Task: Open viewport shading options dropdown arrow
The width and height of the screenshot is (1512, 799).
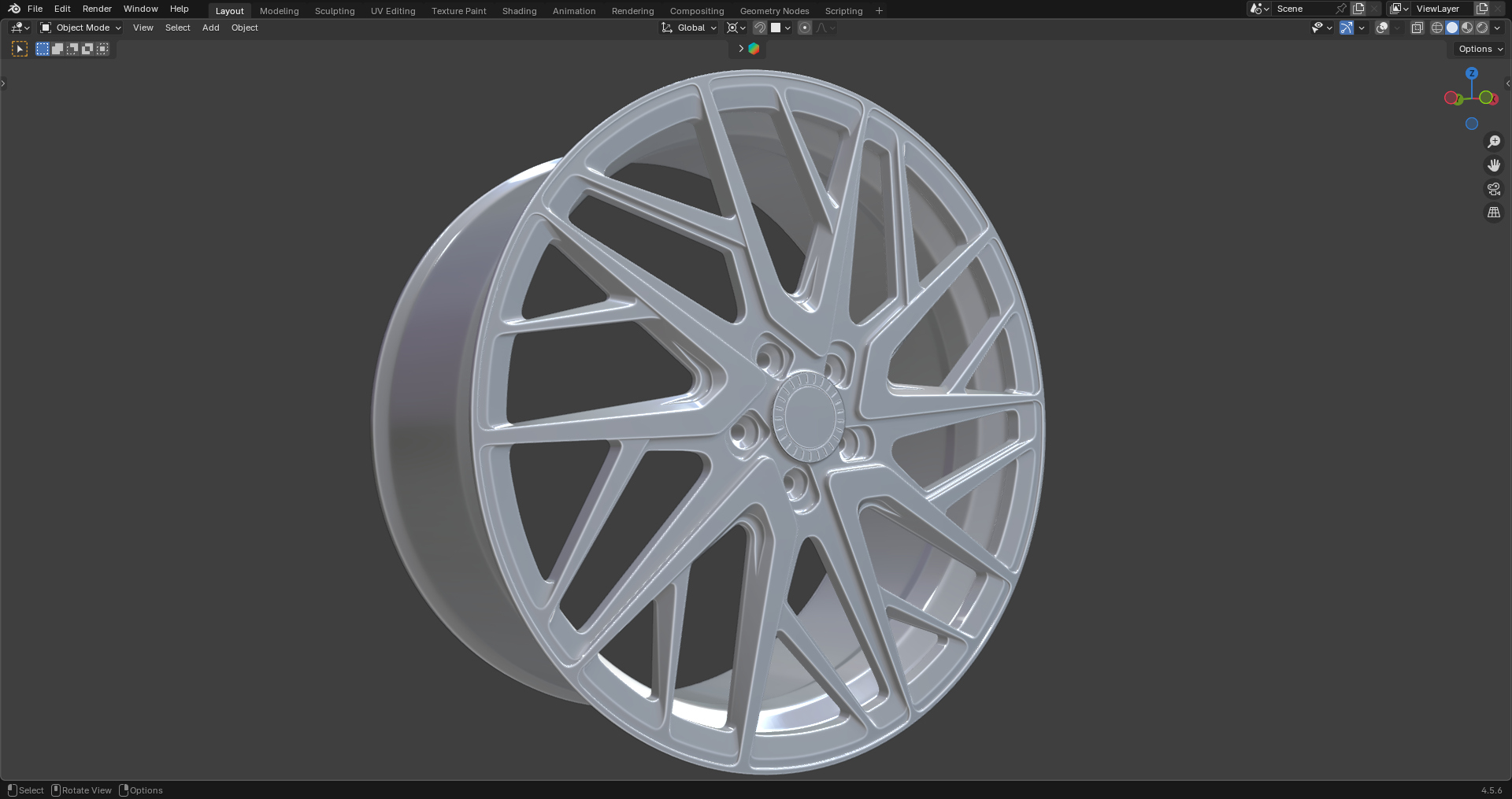Action: click(1497, 28)
